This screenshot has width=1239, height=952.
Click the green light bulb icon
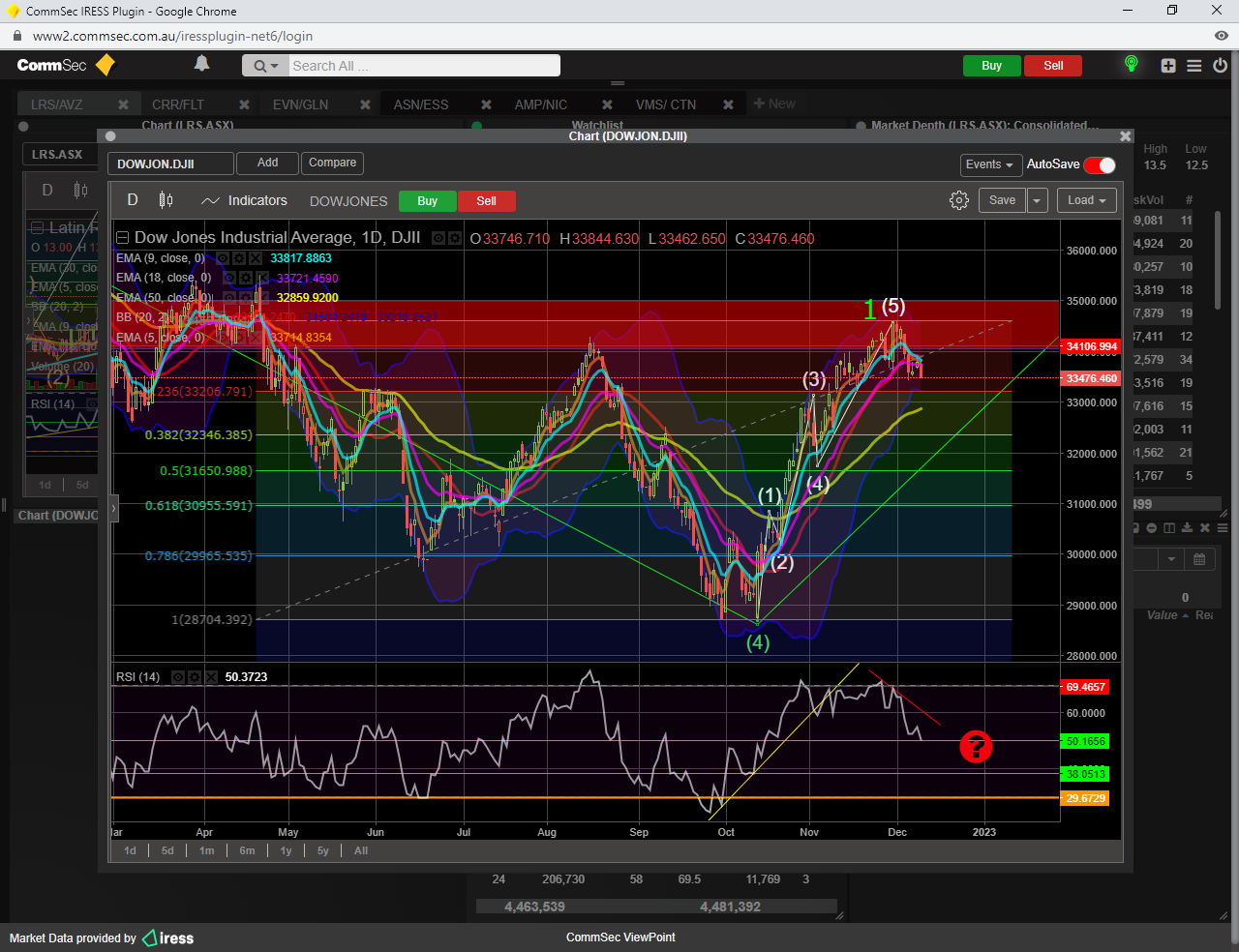point(1131,65)
